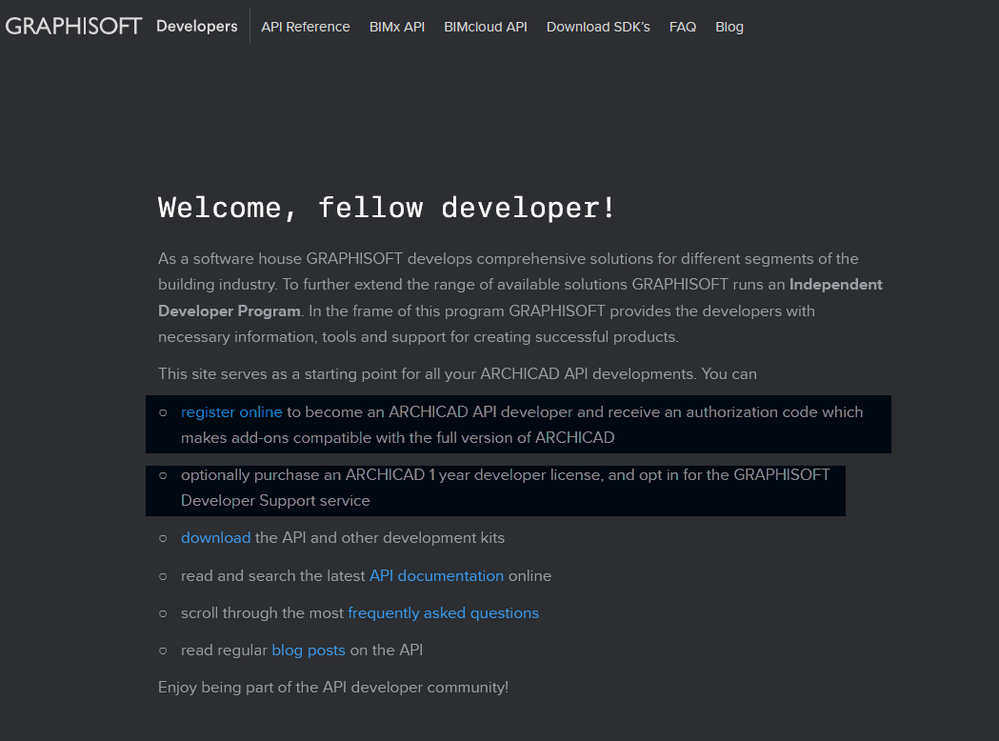Open the FAQ page in the navbar
Screen dimensions: 999x741
click(x=682, y=27)
